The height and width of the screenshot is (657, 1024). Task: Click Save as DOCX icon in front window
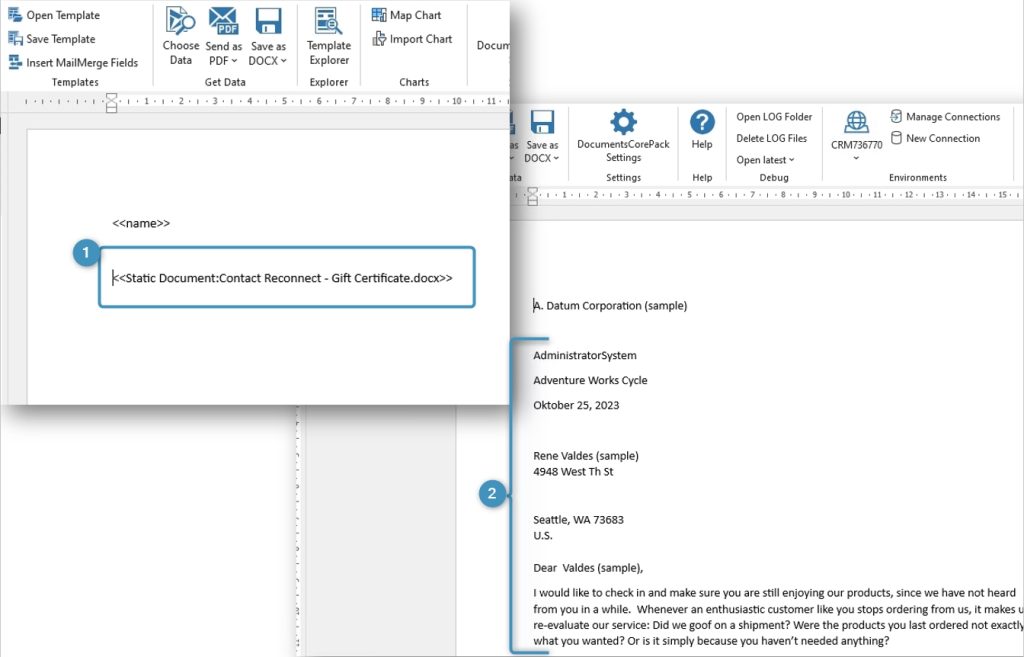[x=268, y=21]
